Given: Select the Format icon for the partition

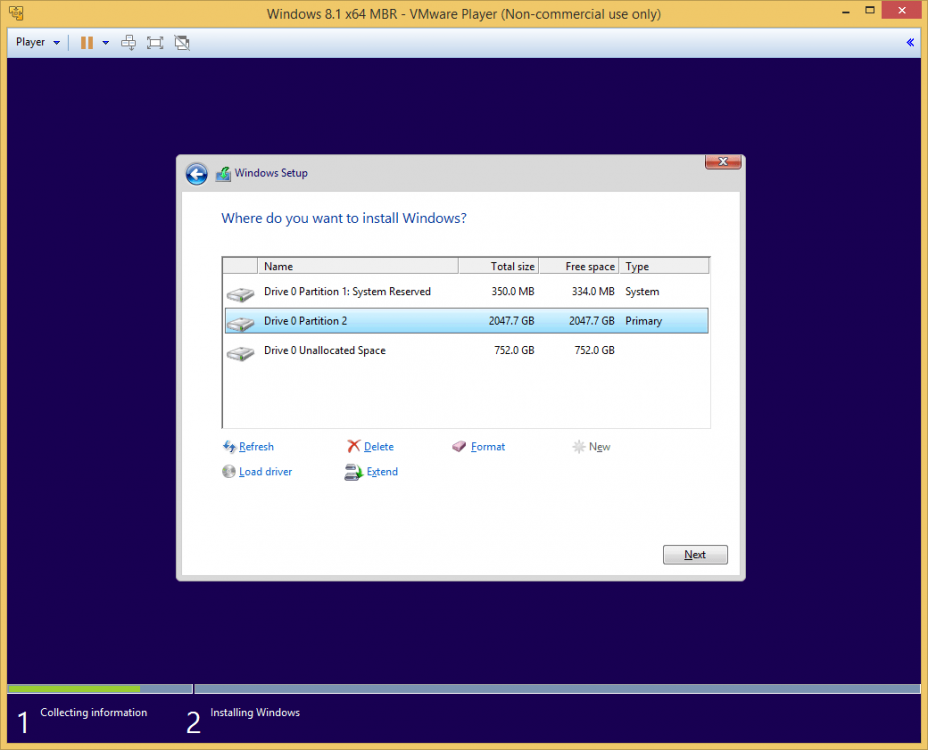Looking at the screenshot, I should [459, 446].
